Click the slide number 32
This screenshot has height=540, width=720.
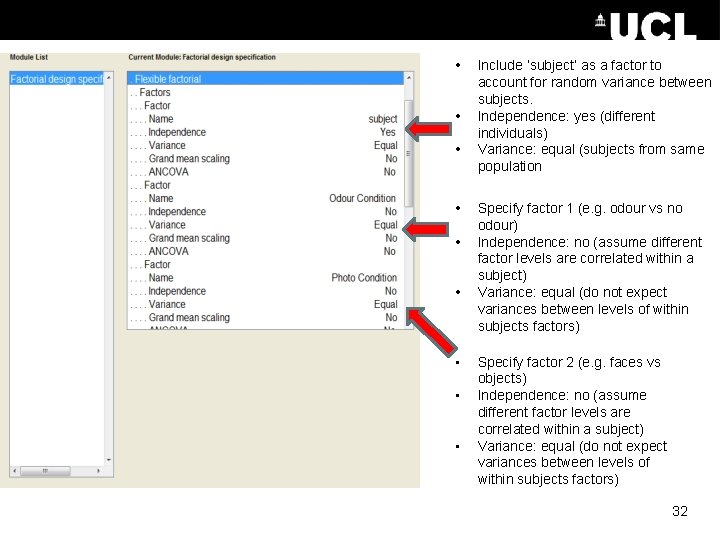(x=680, y=511)
